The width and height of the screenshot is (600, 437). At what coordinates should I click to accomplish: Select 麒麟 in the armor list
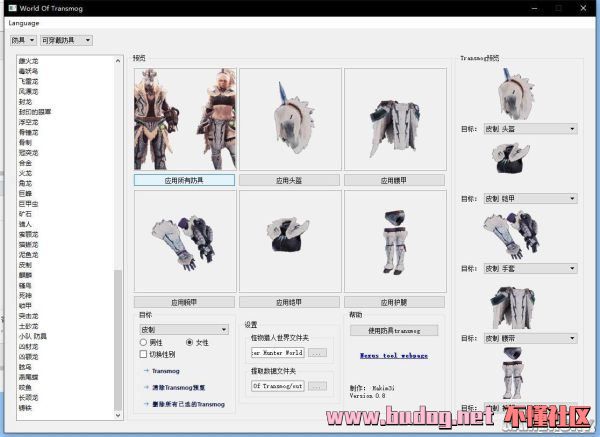coord(25,275)
